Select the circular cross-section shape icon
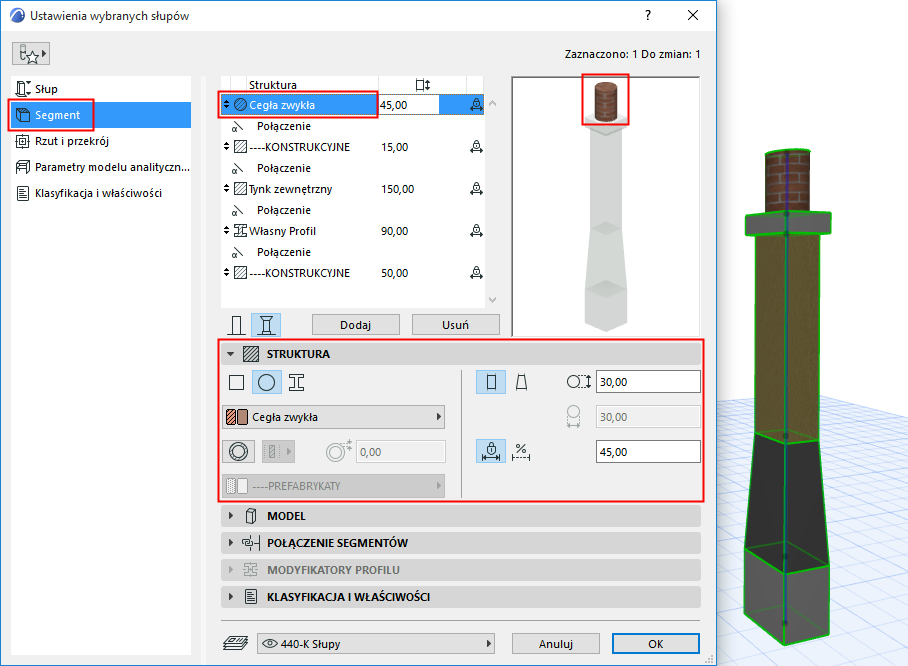Screen dimensions: 908x666 tap(266, 381)
